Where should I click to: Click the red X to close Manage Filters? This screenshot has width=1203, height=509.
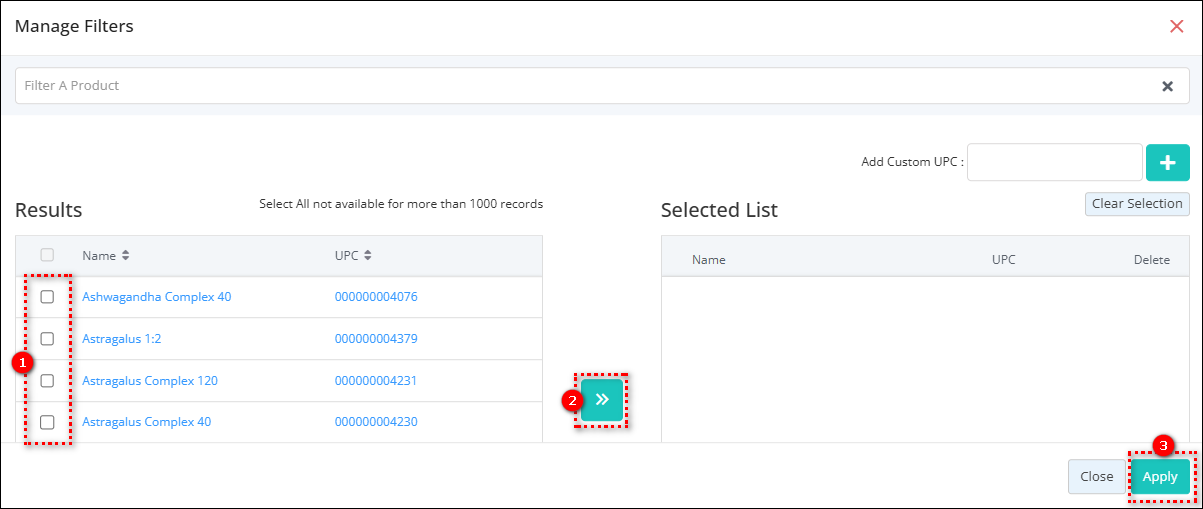pyautogui.click(x=1176, y=26)
